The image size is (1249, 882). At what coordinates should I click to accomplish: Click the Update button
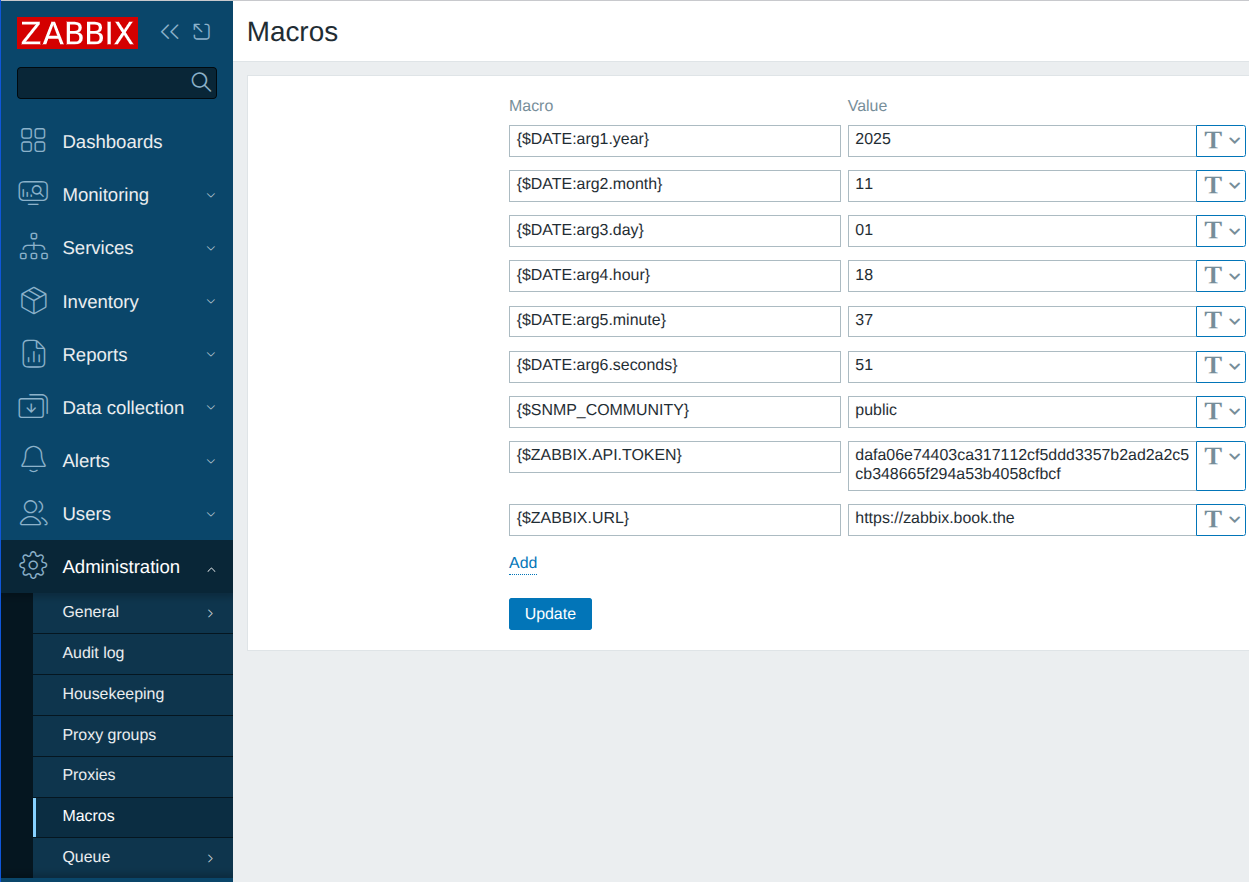tap(550, 614)
